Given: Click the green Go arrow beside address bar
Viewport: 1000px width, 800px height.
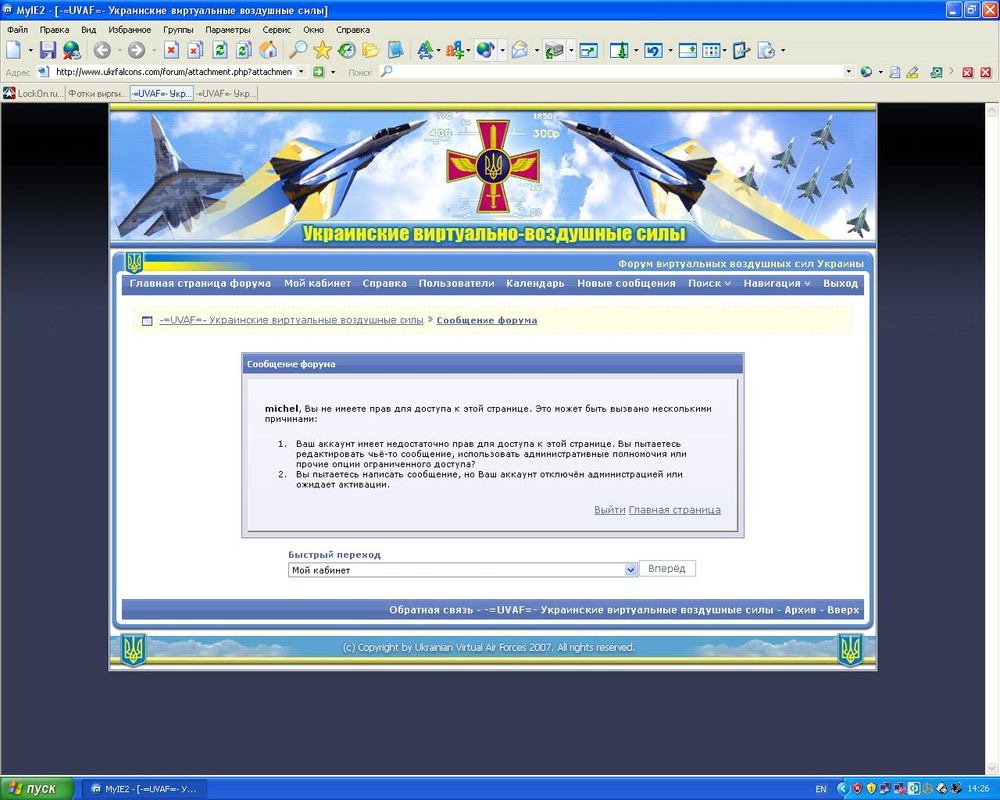Looking at the screenshot, I should 319,72.
